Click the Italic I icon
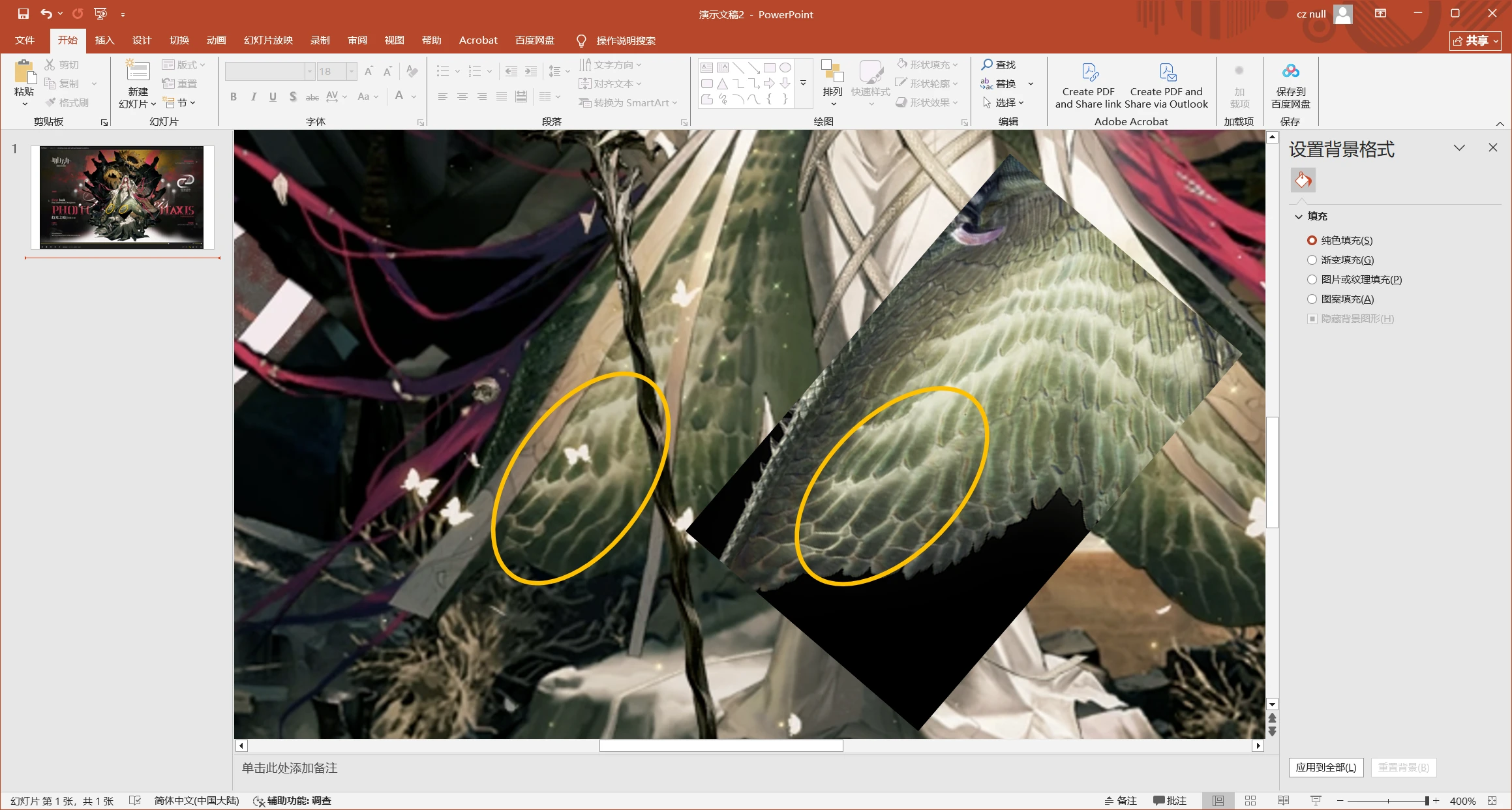 tap(253, 97)
